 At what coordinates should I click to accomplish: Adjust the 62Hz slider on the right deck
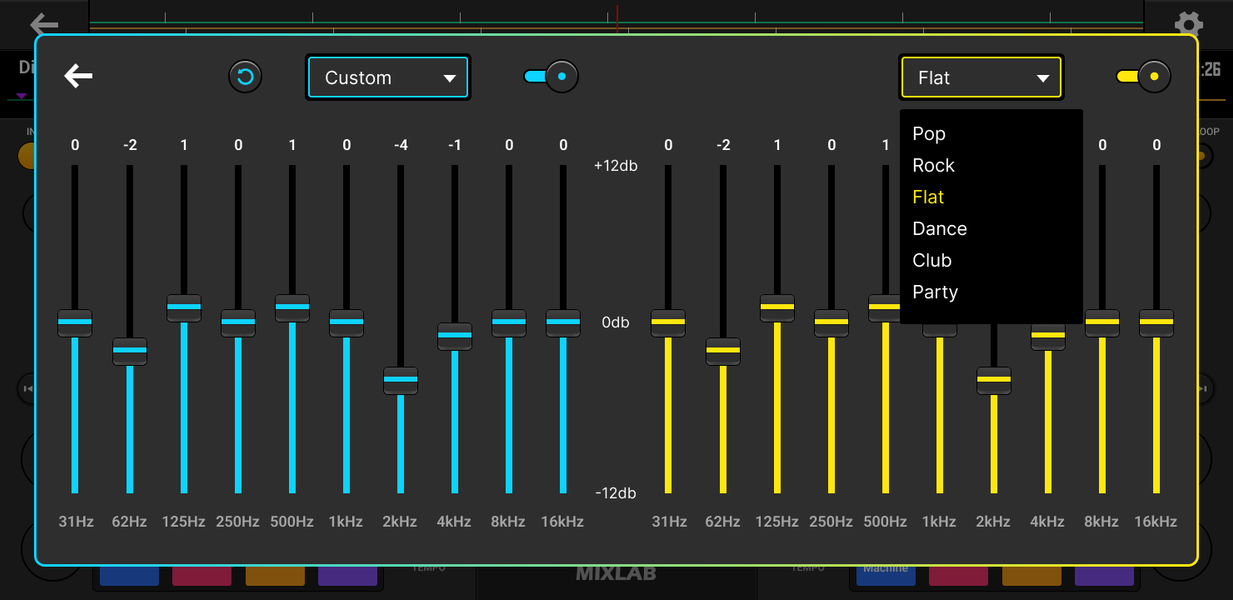[723, 350]
